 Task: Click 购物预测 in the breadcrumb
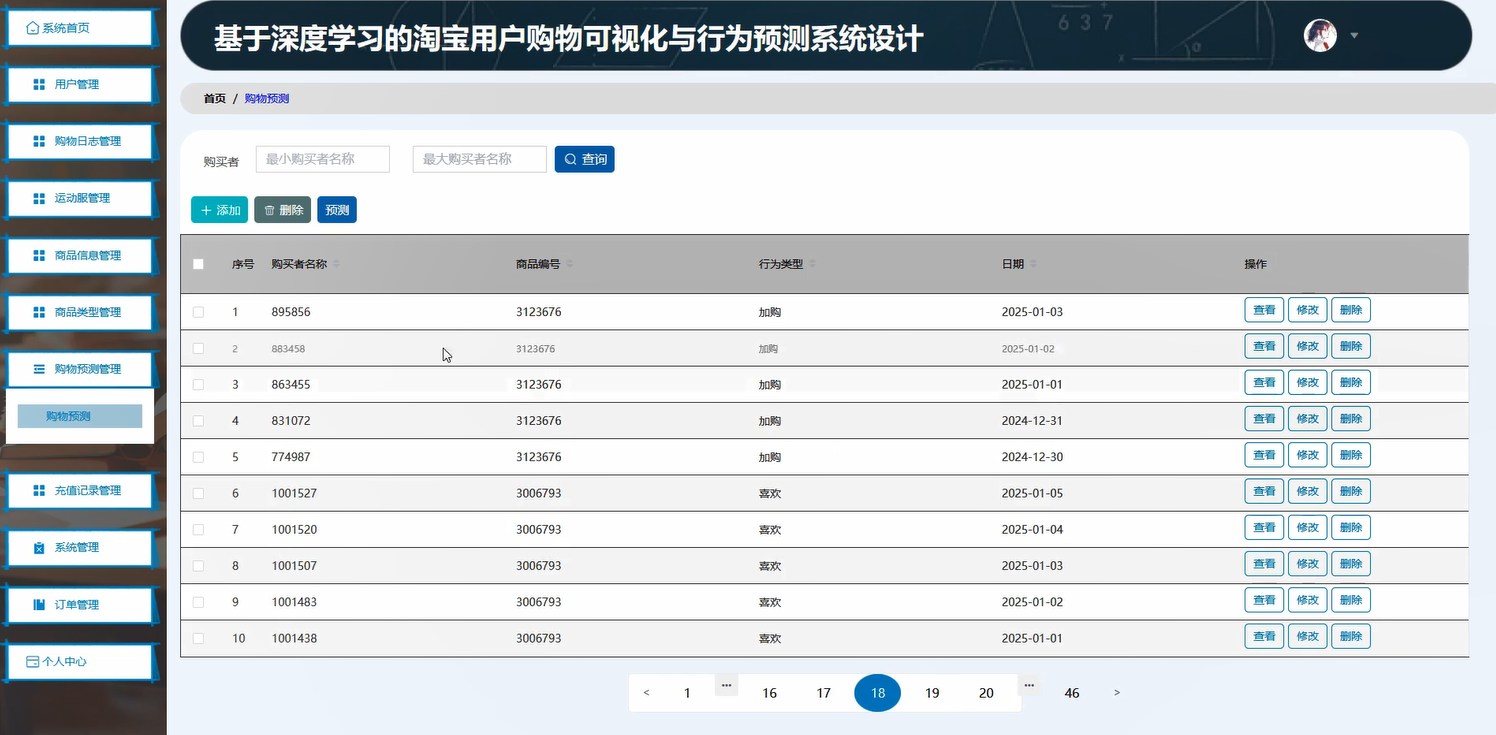coord(267,99)
